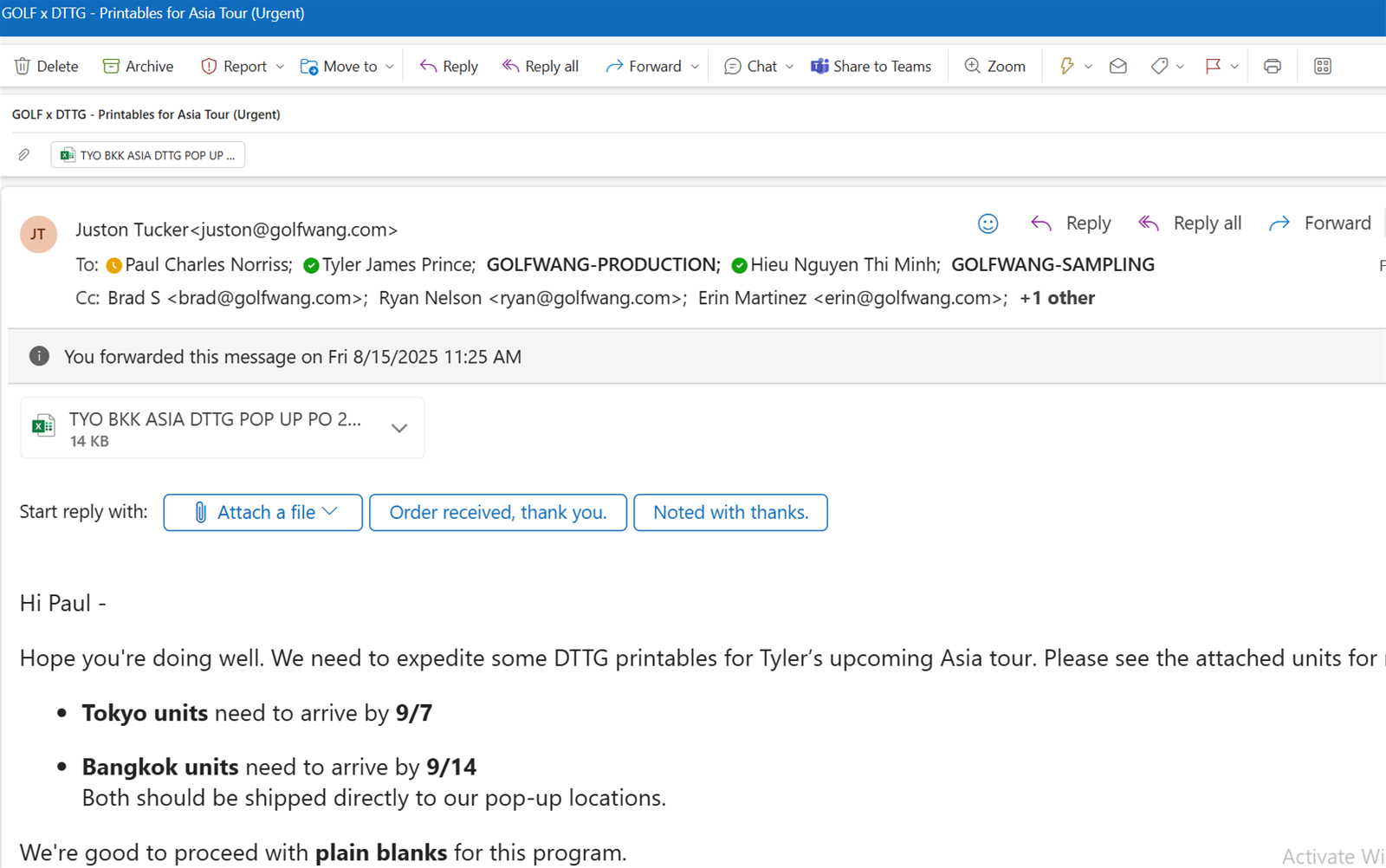The image size is (1386, 868).
Task: Expand the Report dropdown arrow
Action: (x=280, y=67)
